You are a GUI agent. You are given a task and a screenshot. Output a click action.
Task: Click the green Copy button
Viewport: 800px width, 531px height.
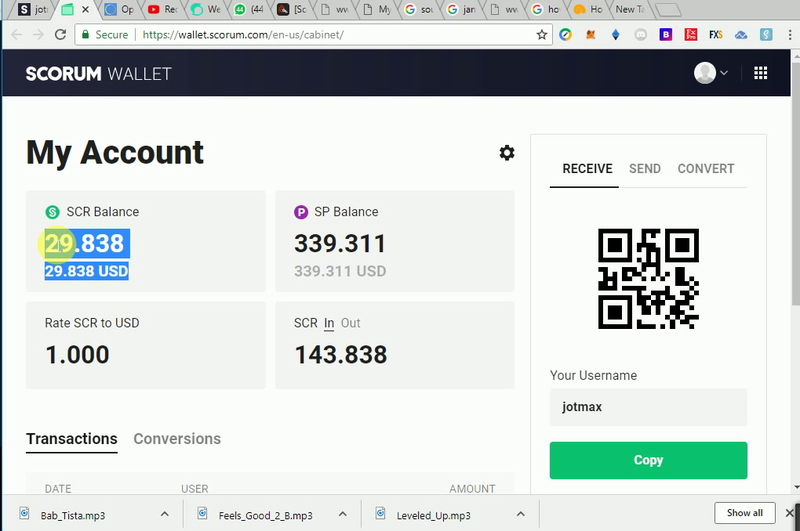648,460
